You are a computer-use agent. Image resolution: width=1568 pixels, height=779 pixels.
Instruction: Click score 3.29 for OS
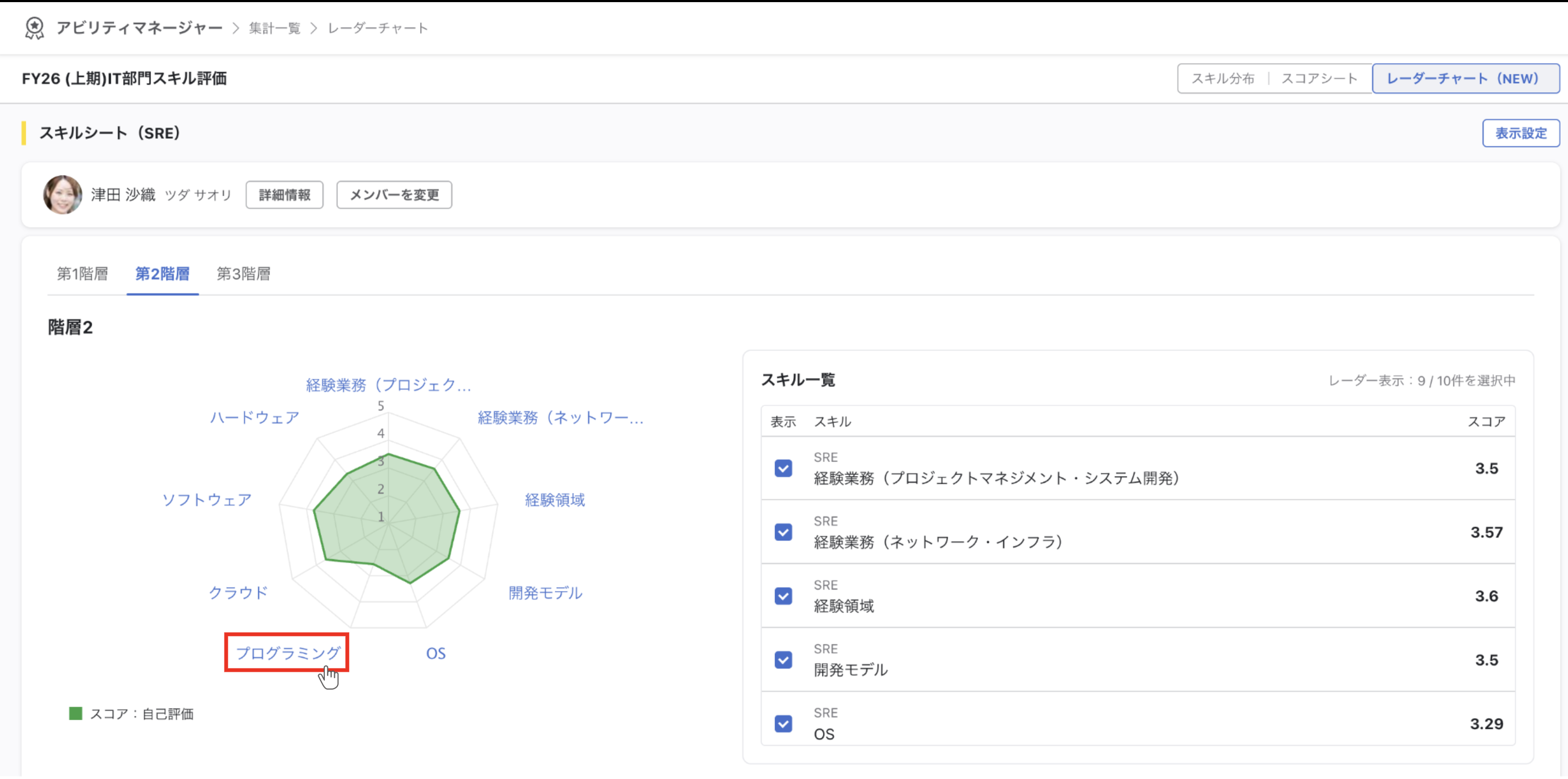(1486, 725)
